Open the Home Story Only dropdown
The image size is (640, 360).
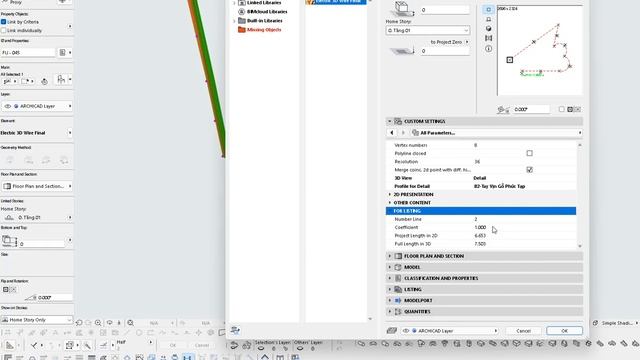(x=37, y=320)
